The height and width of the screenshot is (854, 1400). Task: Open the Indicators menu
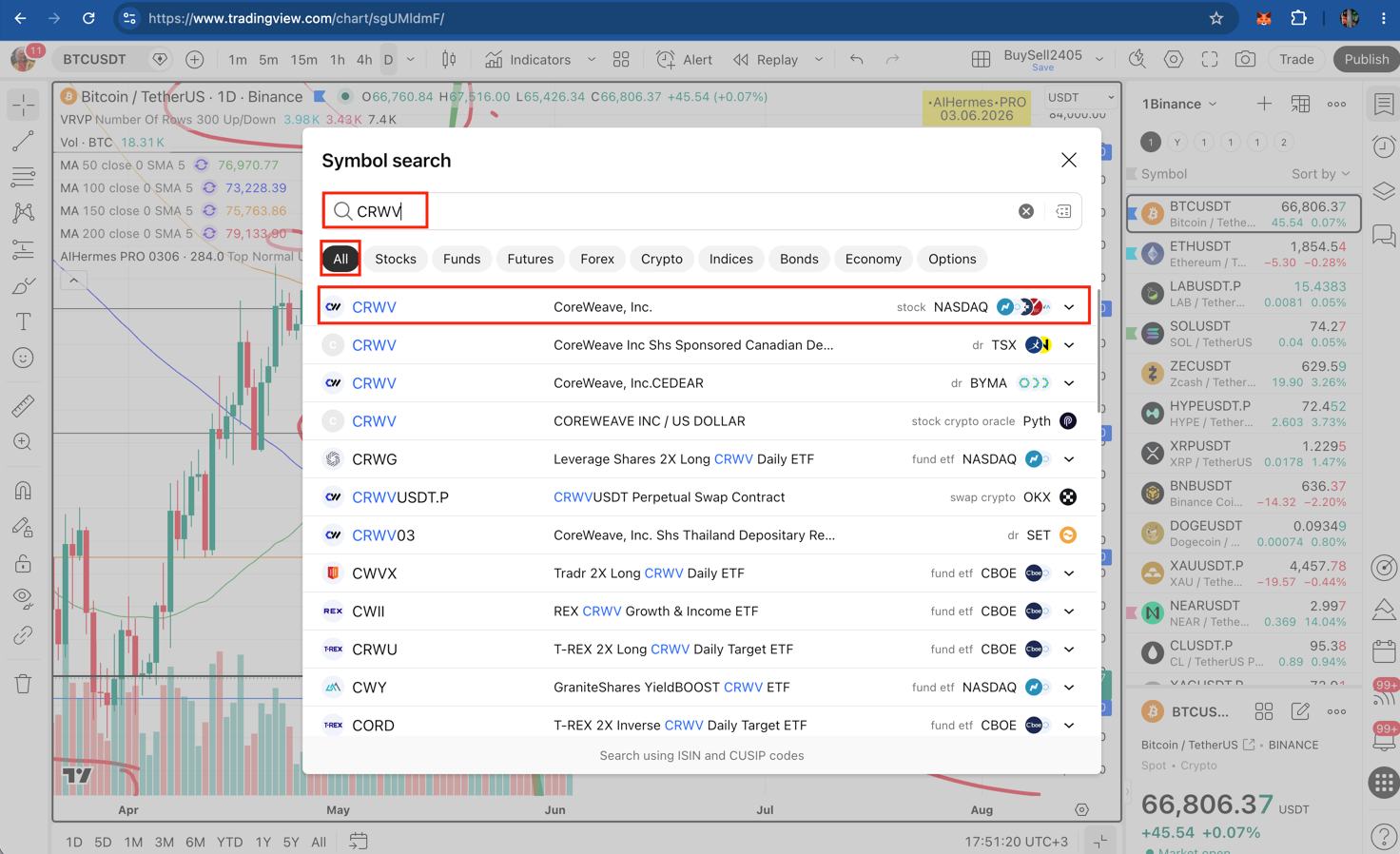529,59
